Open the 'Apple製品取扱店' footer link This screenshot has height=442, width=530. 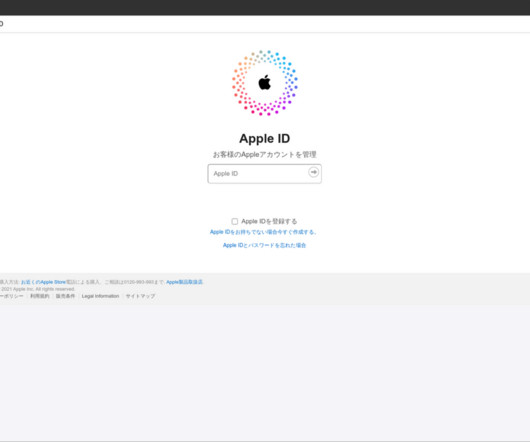click(185, 282)
